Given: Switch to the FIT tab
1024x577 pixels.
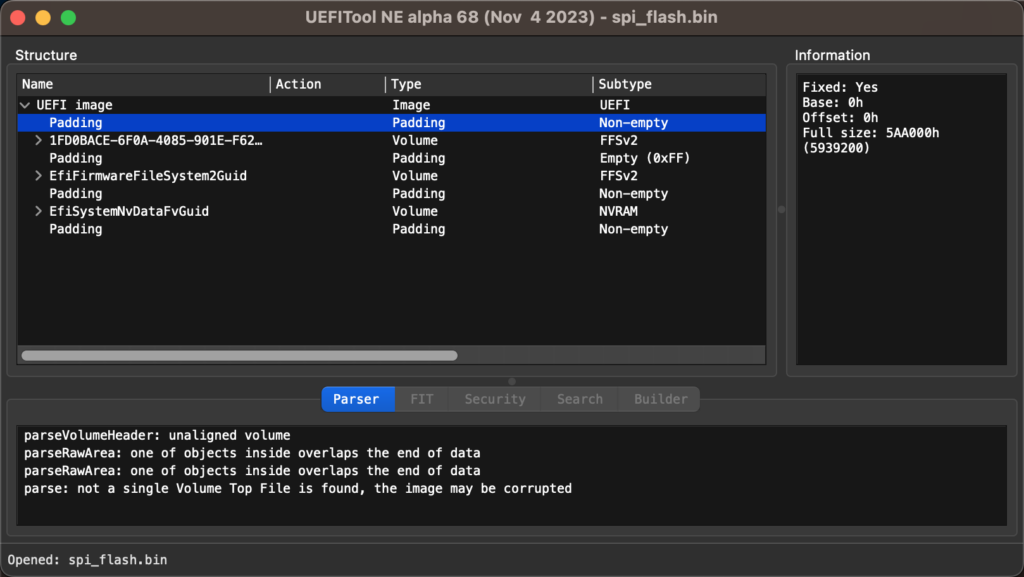Looking at the screenshot, I should (421, 399).
